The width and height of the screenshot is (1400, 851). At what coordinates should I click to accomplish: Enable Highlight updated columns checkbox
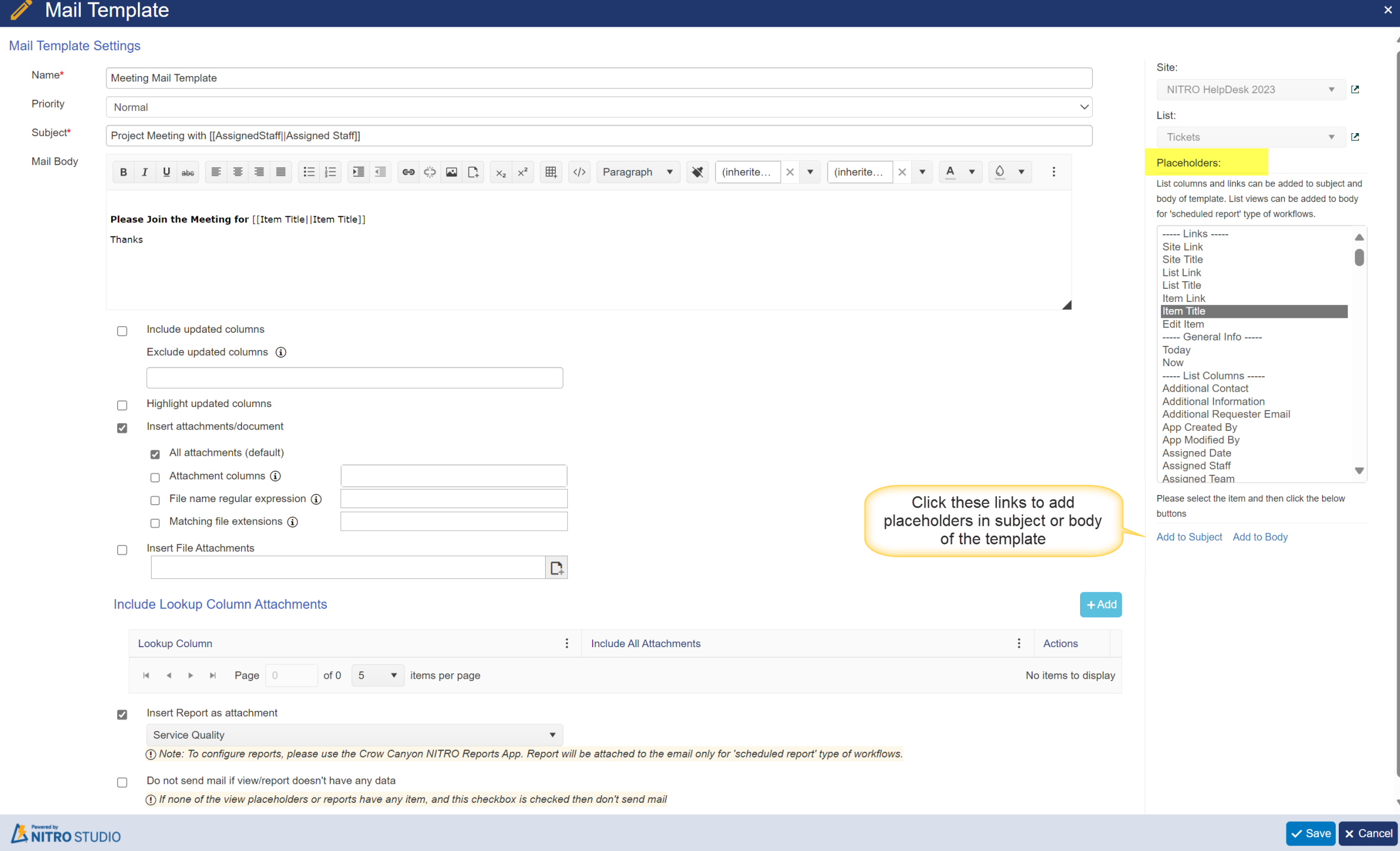pyautogui.click(x=121, y=404)
